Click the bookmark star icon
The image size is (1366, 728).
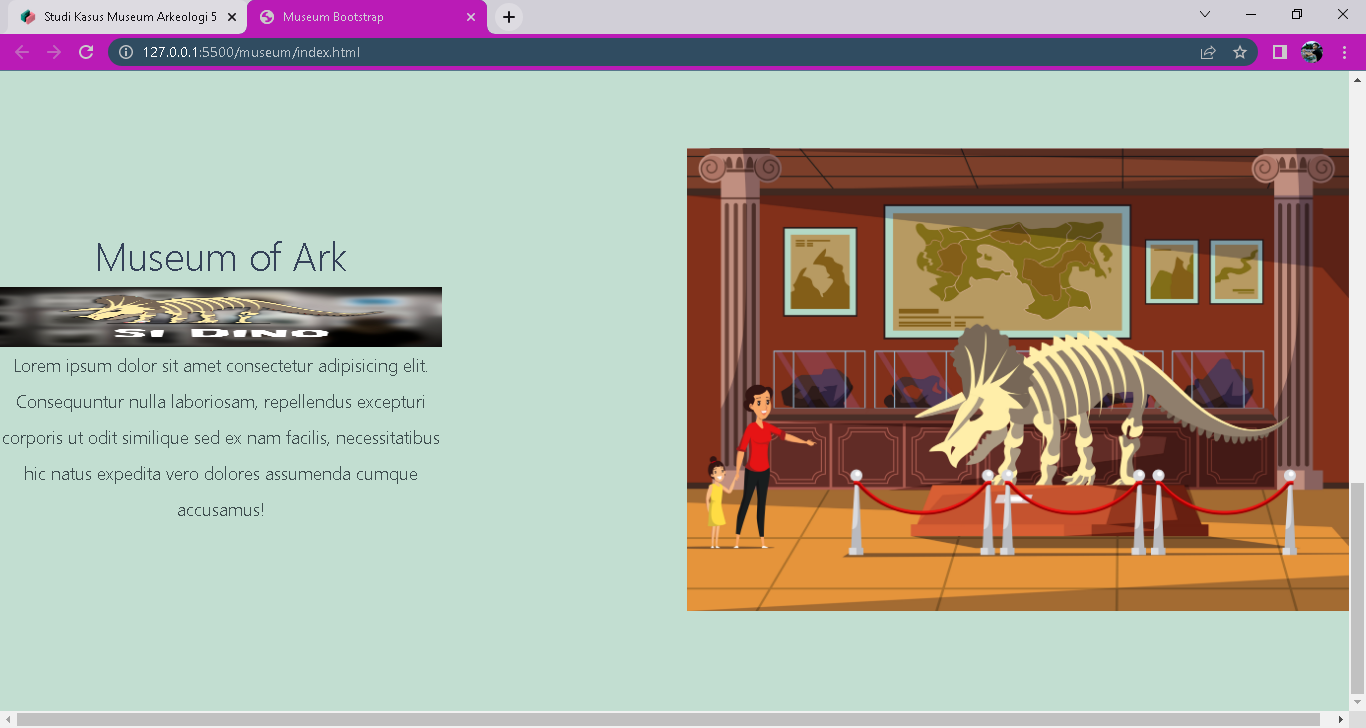1240,52
